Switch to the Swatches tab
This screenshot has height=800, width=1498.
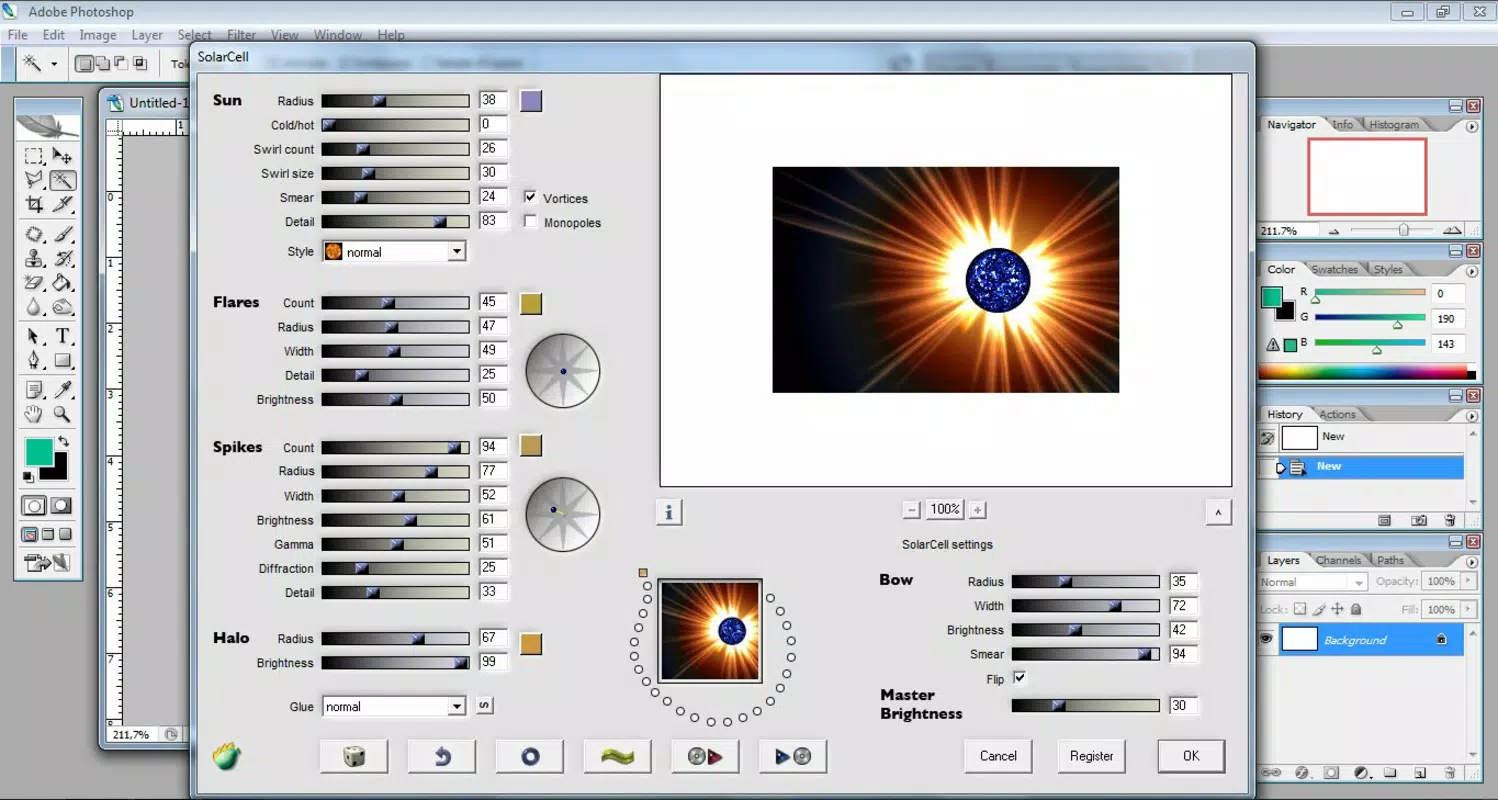click(1334, 269)
